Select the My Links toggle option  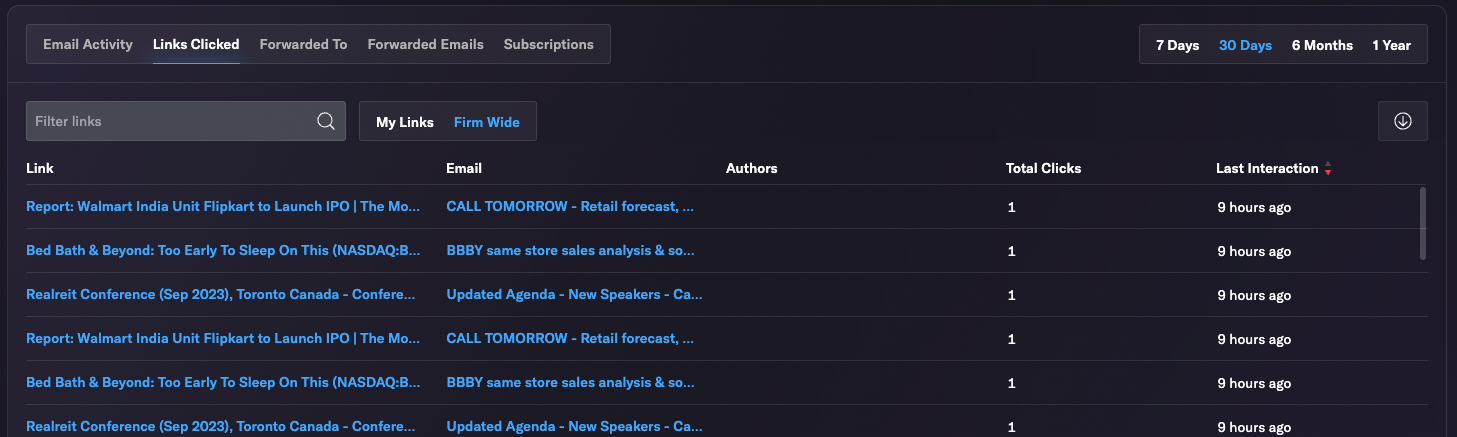405,122
